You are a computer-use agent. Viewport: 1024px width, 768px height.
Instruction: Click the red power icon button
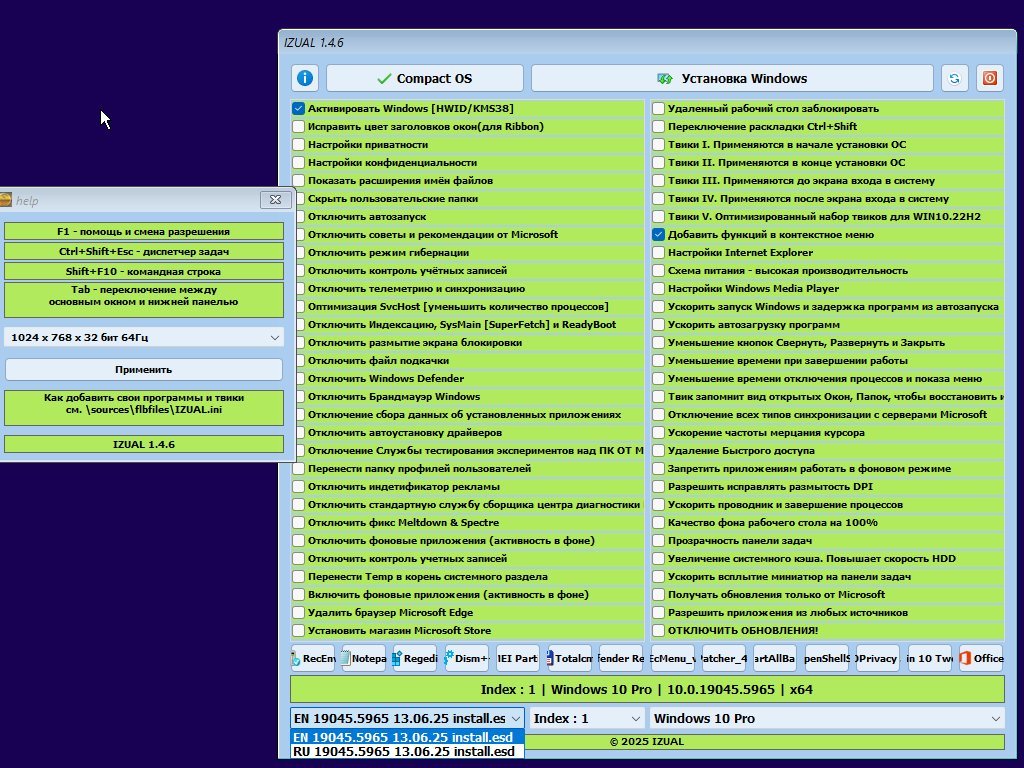[x=989, y=78]
